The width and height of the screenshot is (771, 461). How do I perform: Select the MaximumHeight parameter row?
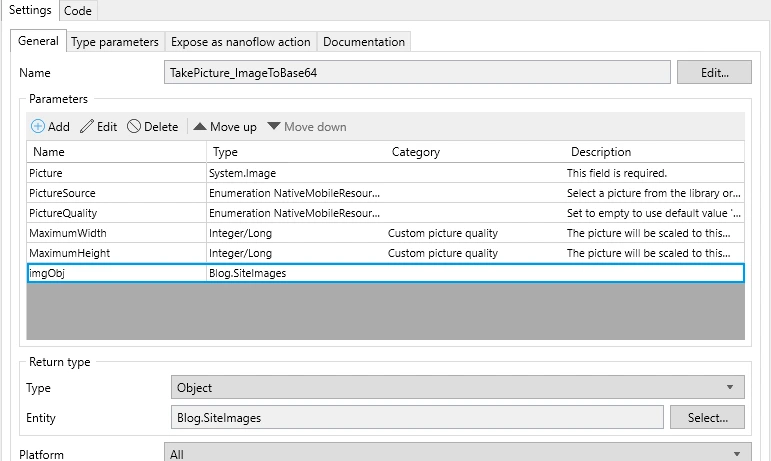coord(386,254)
